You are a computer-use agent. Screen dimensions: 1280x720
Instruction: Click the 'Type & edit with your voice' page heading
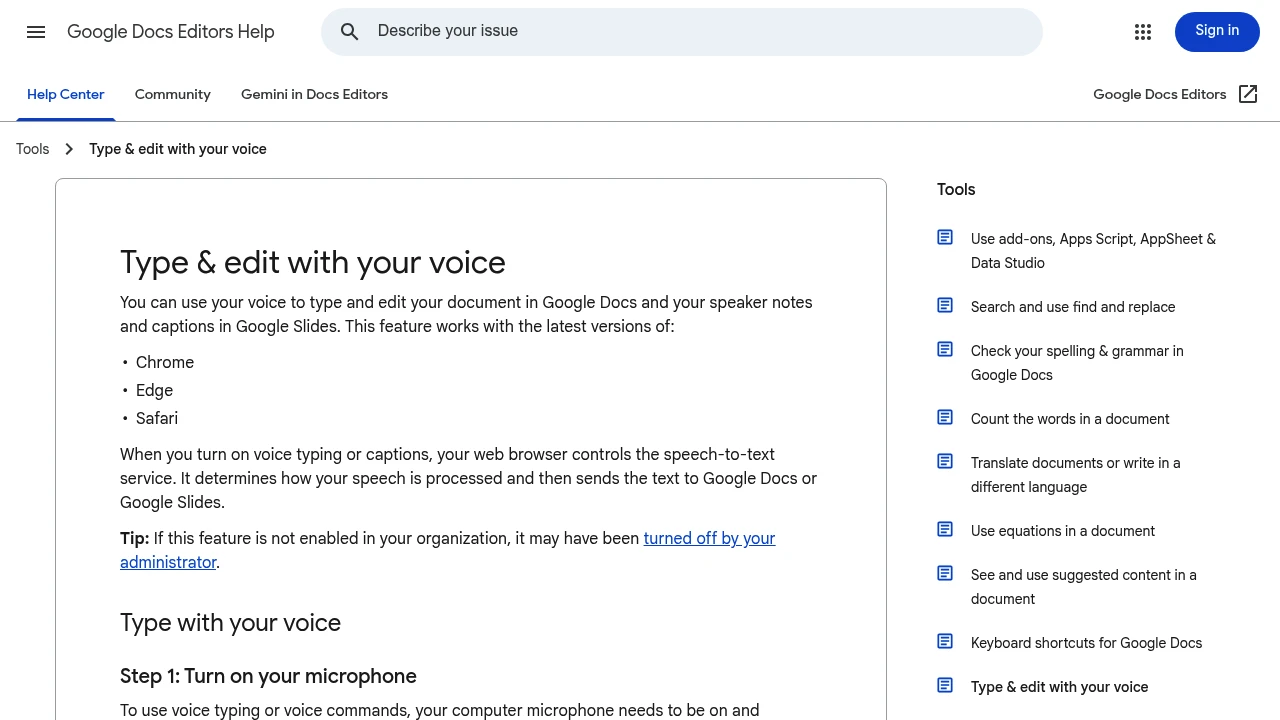(313, 262)
